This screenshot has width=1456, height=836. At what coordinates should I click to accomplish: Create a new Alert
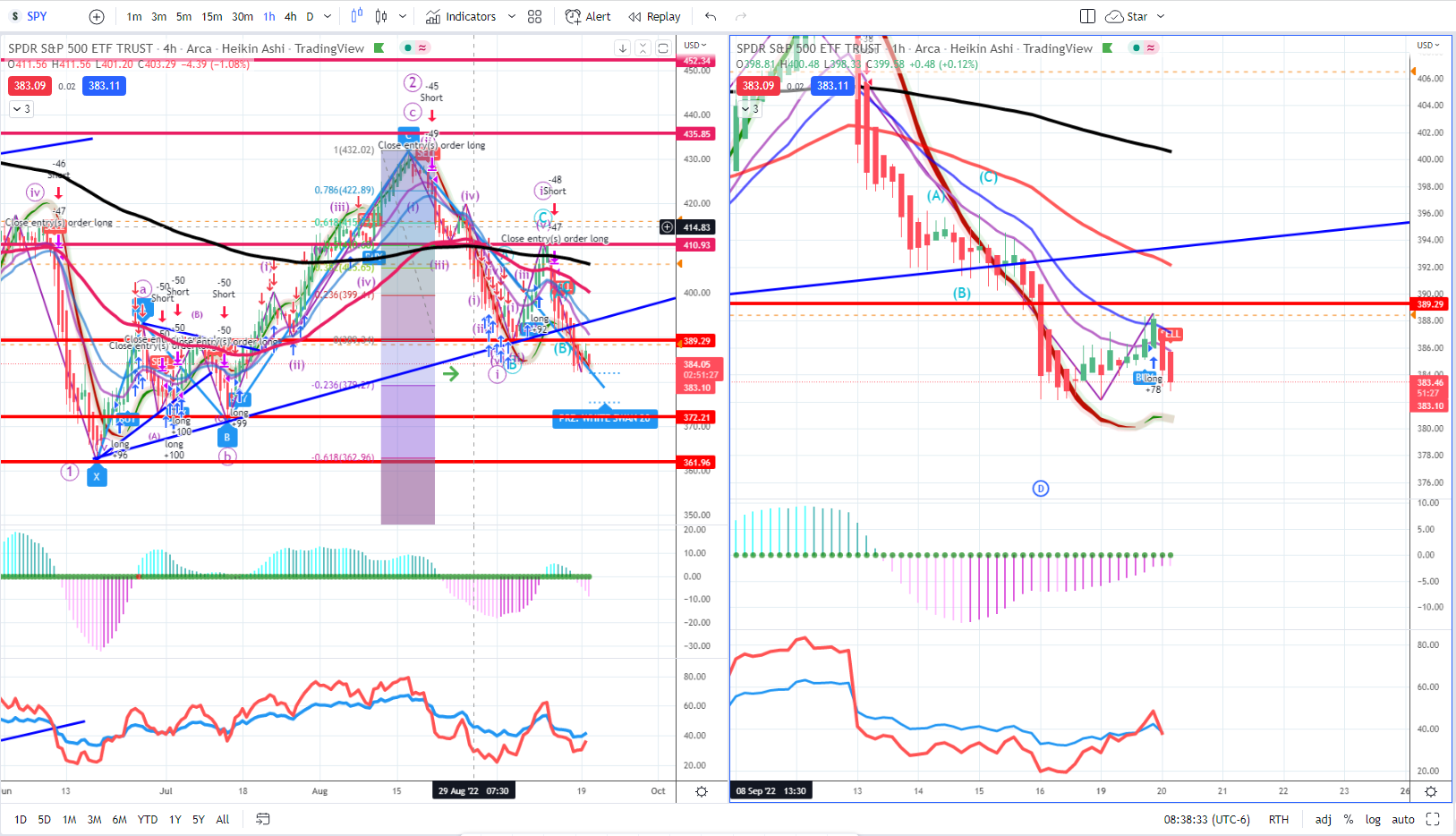click(x=588, y=16)
